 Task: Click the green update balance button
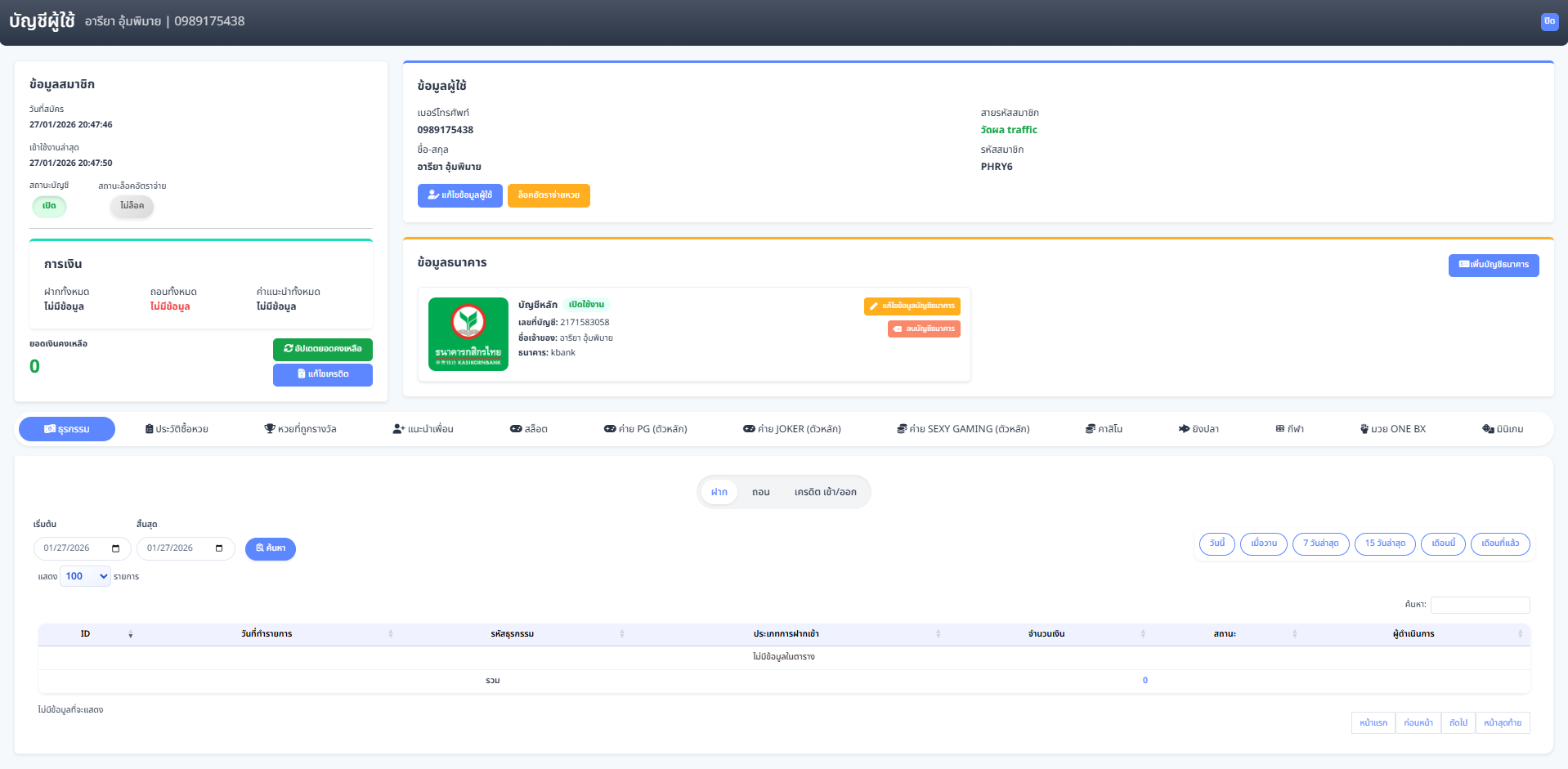click(322, 349)
